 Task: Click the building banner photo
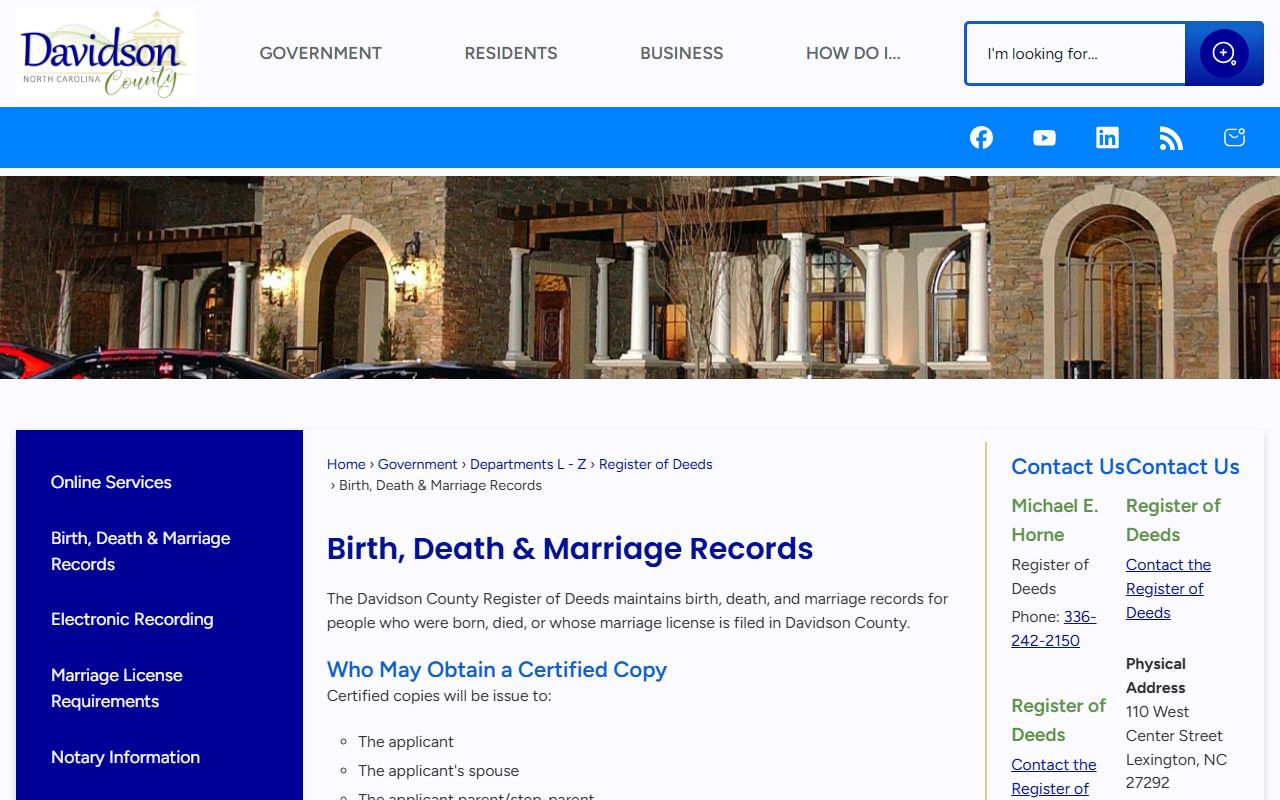tap(640, 278)
